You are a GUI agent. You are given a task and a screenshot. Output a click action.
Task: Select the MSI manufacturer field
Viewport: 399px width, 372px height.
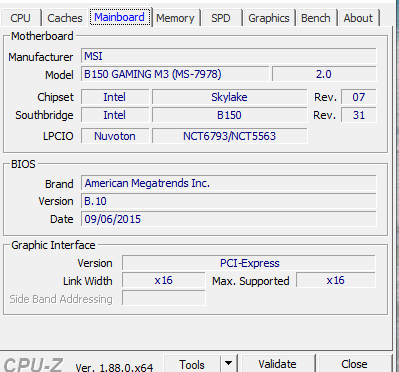(229, 56)
